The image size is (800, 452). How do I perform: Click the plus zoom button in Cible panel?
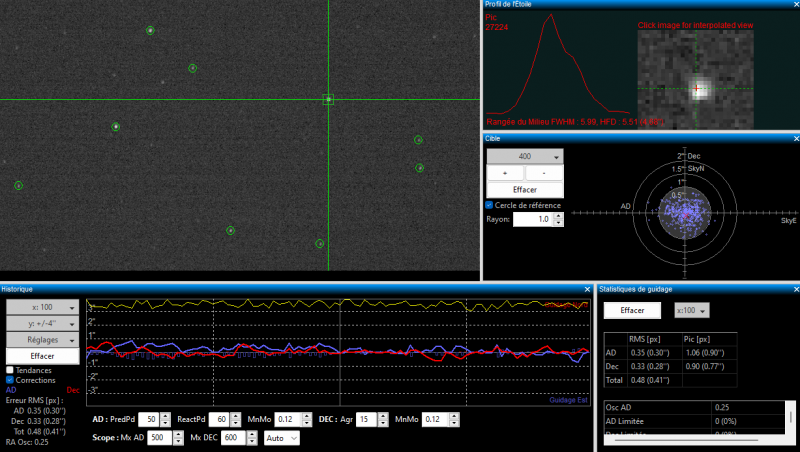pyautogui.click(x=506, y=173)
